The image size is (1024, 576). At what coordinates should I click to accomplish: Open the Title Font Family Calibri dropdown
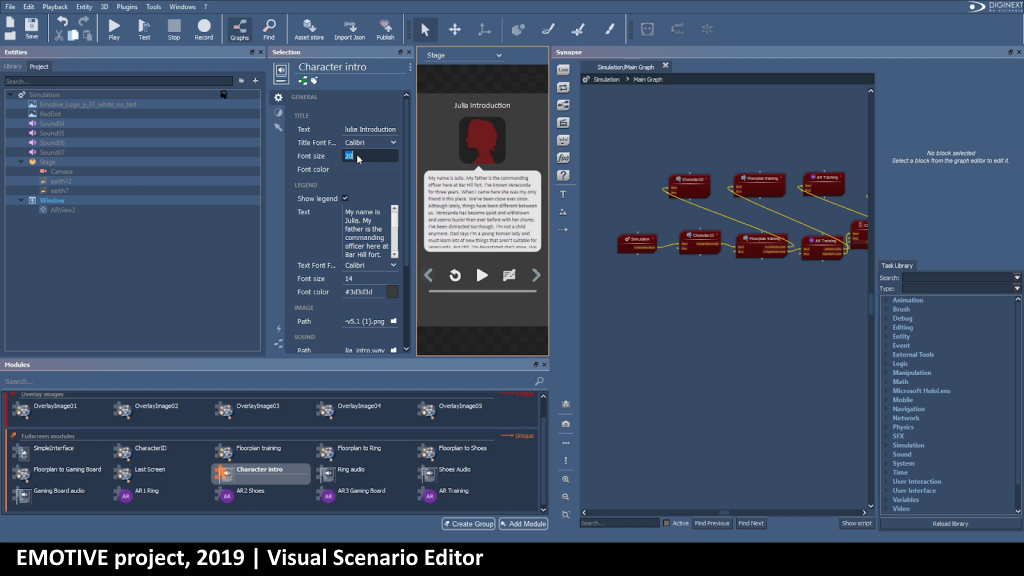370,143
